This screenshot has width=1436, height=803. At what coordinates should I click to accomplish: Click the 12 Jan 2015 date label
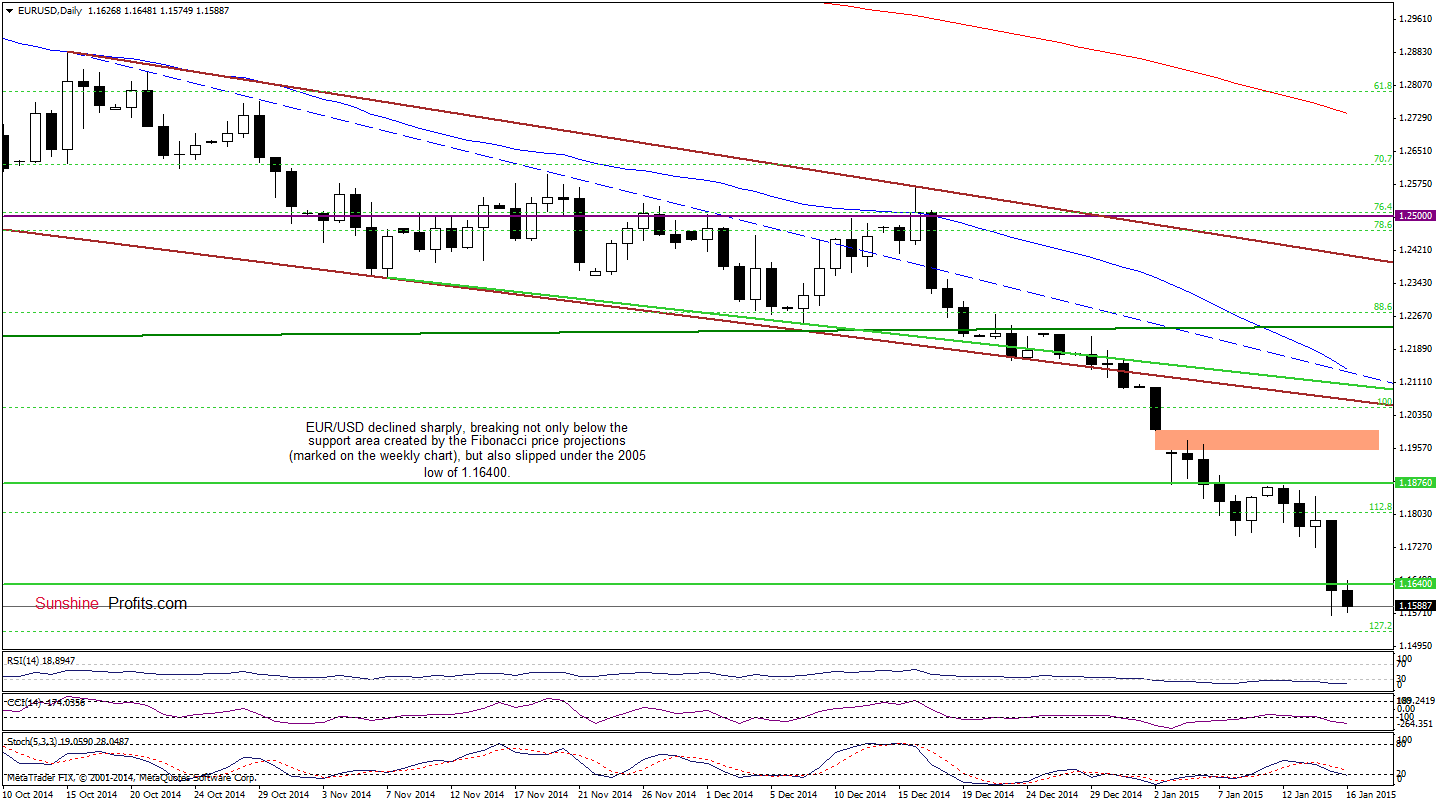pos(1308,795)
